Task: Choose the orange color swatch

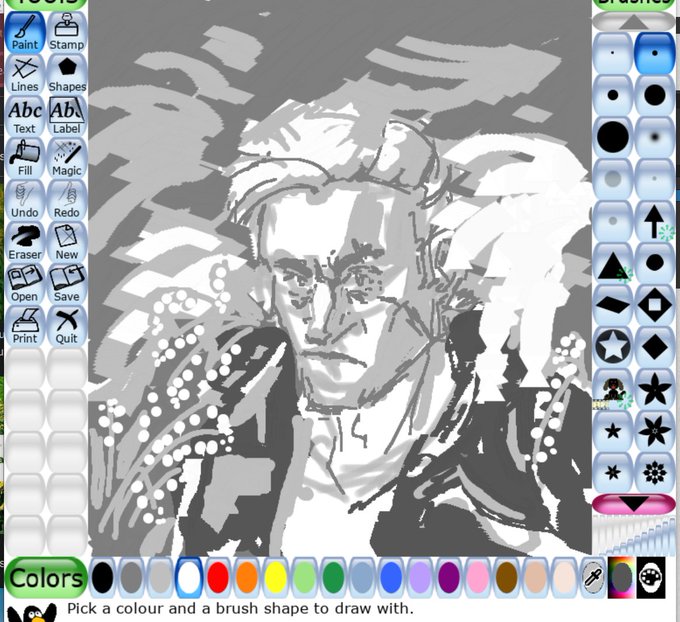Action: [247, 577]
